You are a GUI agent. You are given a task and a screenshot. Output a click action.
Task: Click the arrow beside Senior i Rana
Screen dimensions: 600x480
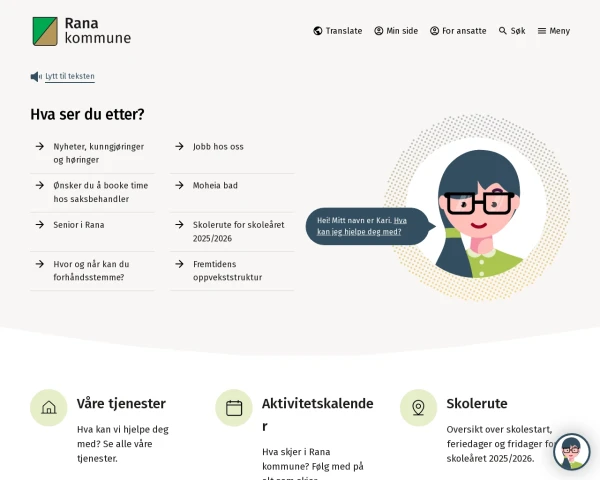click(x=40, y=225)
